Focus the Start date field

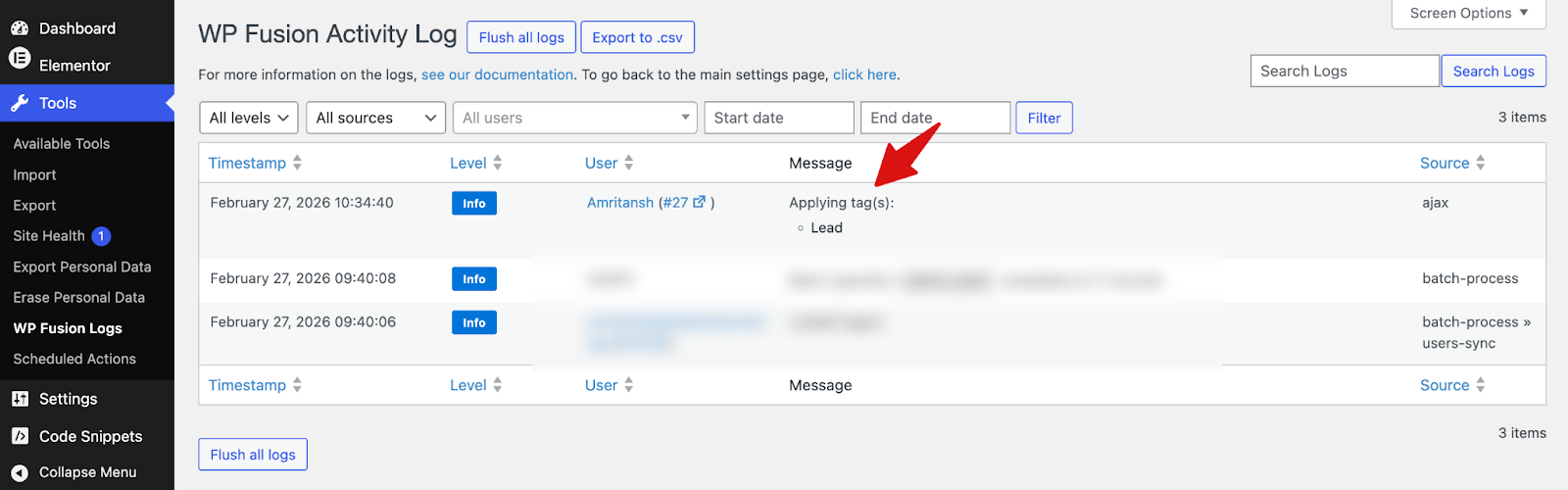pos(778,118)
